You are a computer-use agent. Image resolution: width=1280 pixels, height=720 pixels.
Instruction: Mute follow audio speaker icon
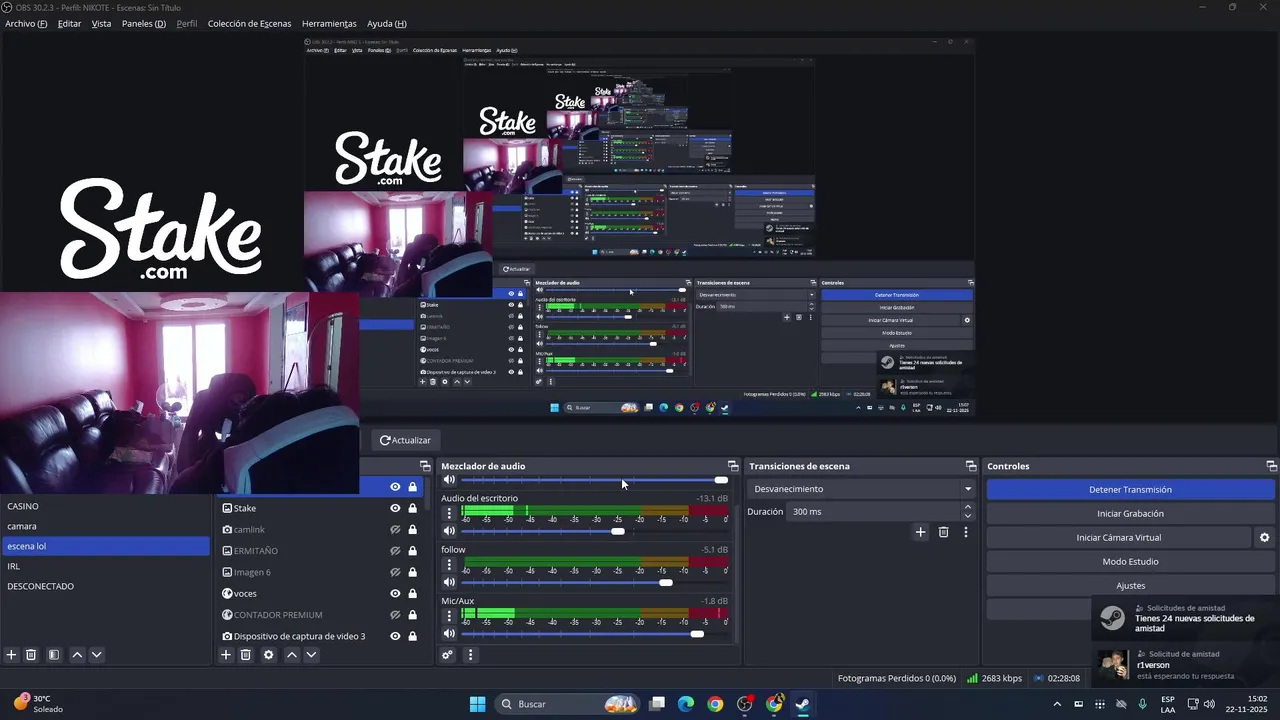[449, 582]
